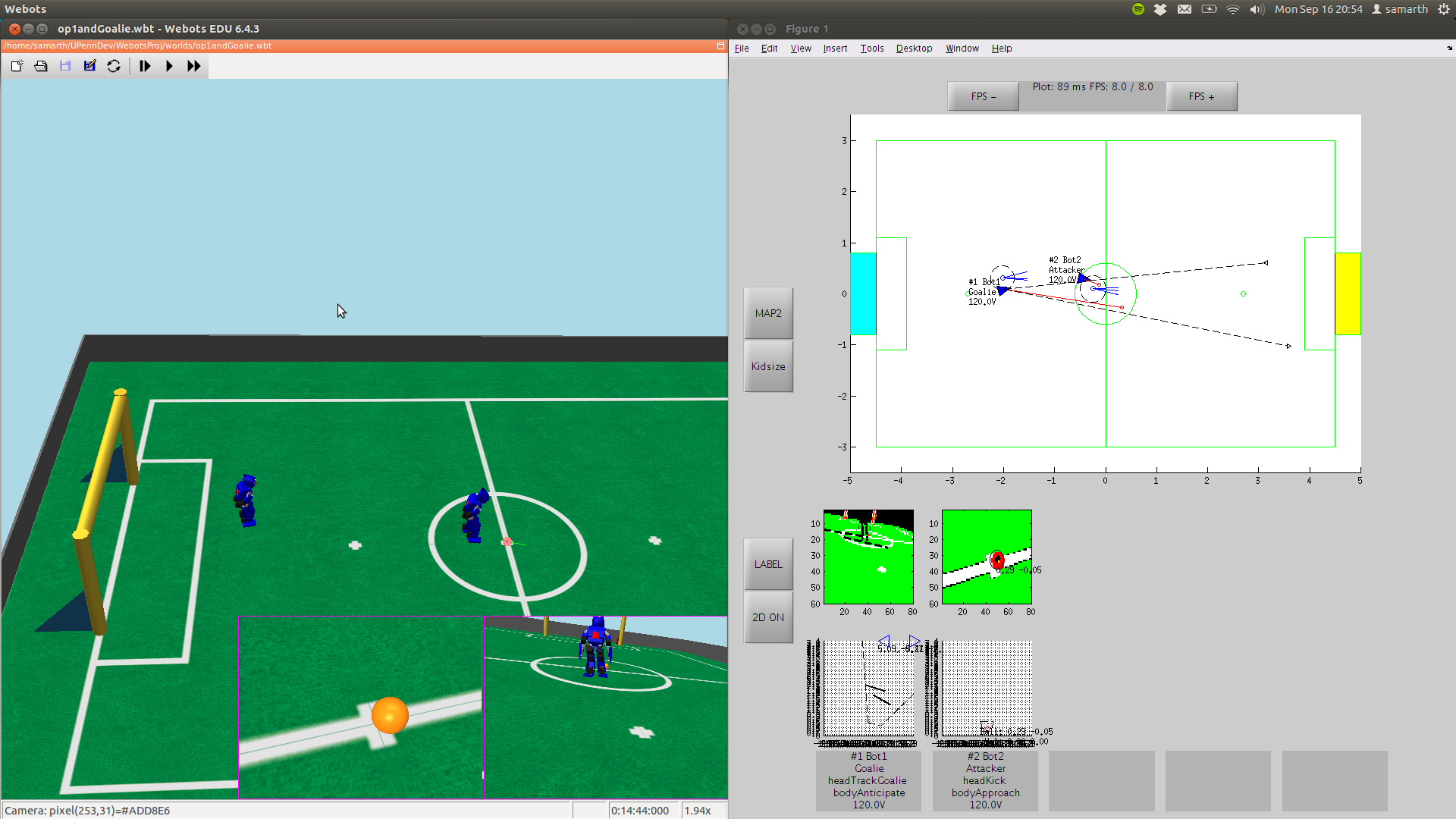Run simulation with Play button

[x=169, y=66]
